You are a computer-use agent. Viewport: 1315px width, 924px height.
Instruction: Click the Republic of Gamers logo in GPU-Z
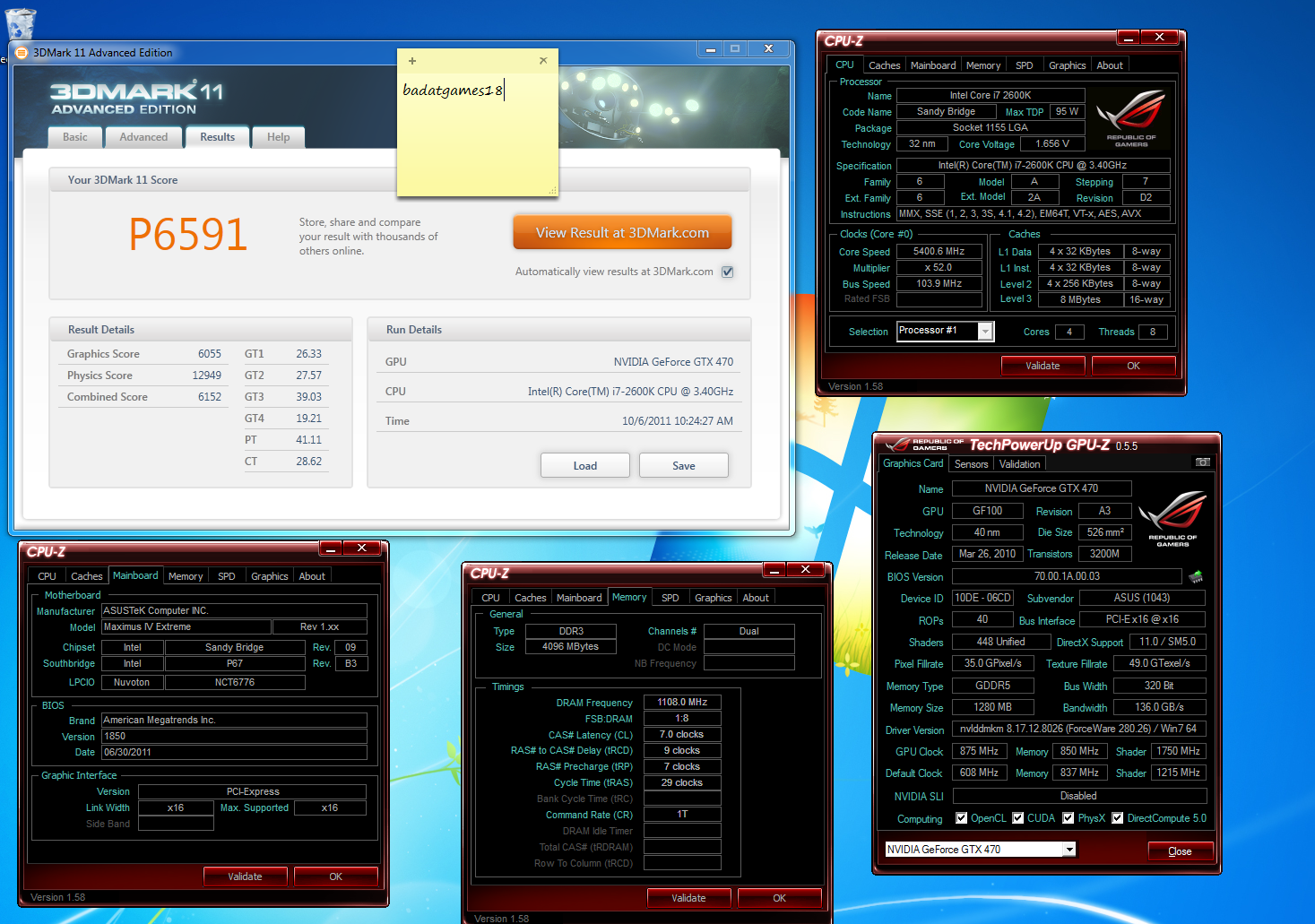coord(1172,519)
